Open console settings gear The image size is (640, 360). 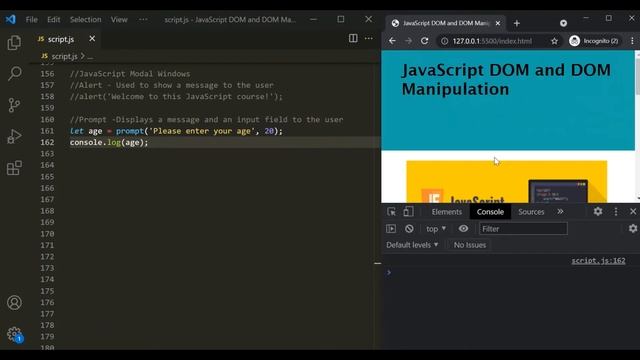633,229
